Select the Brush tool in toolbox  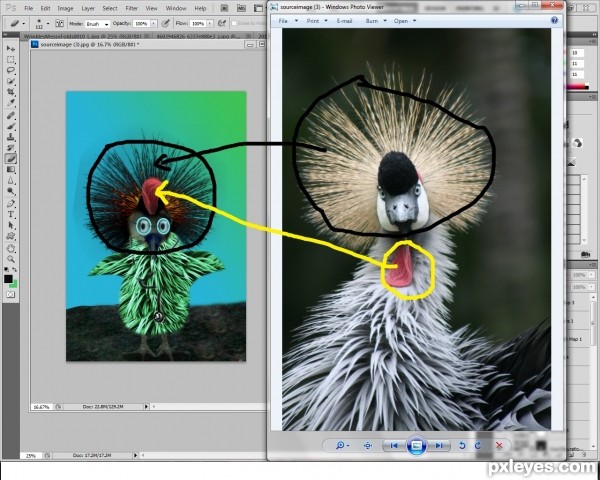[x=11, y=126]
